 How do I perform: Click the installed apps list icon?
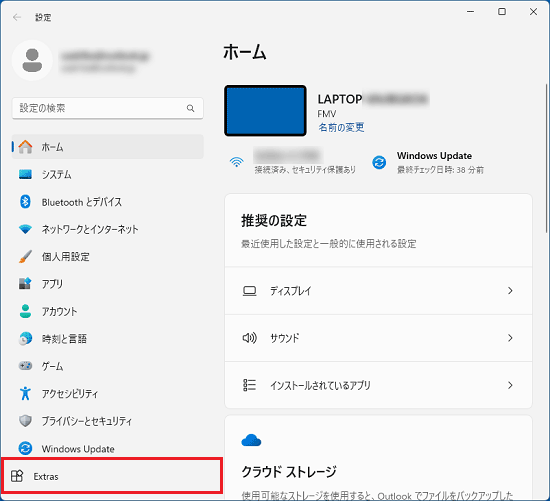click(249, 385)
